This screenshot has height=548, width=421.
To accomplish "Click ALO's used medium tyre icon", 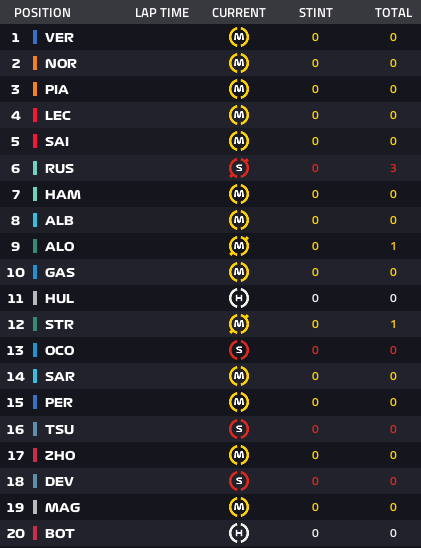I will [x=239, y=246].
